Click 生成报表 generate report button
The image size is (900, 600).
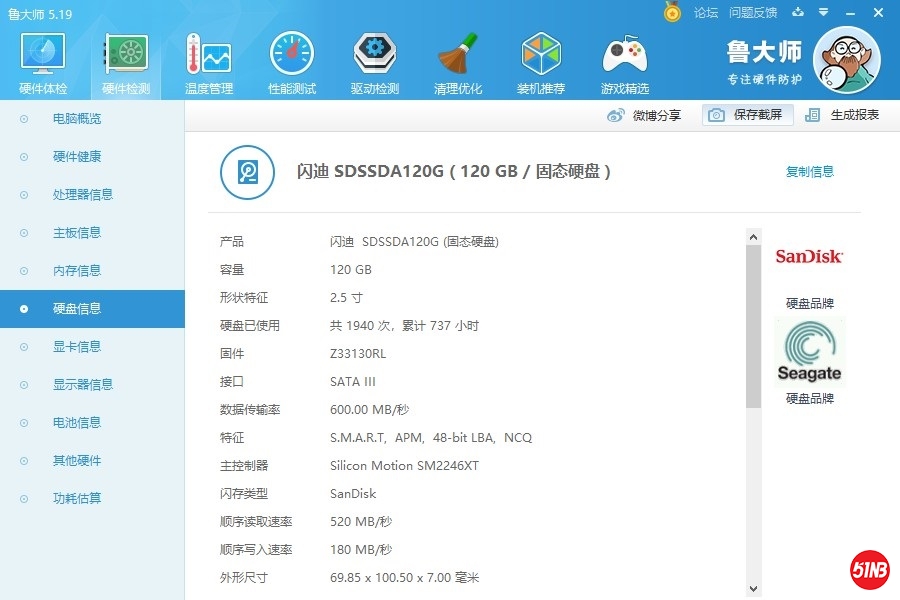pyautogui.click(x=842, y=115)
